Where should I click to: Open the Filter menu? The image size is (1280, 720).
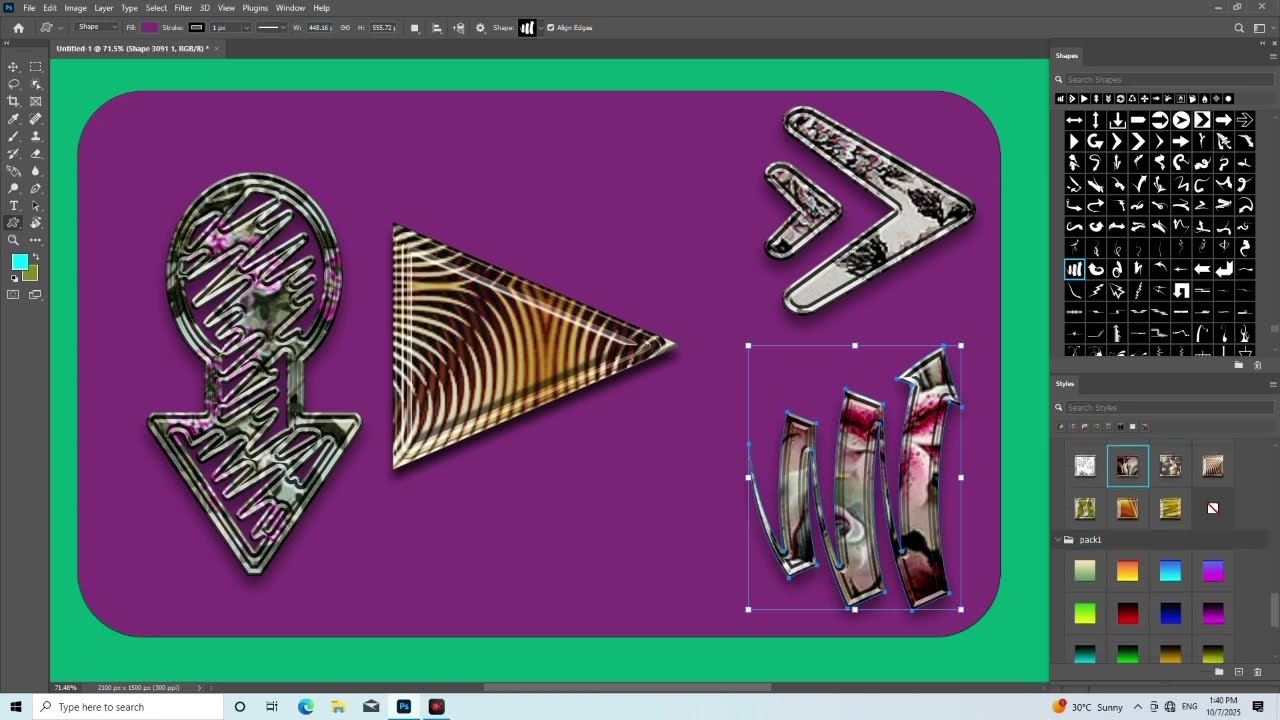click(183, 8)
